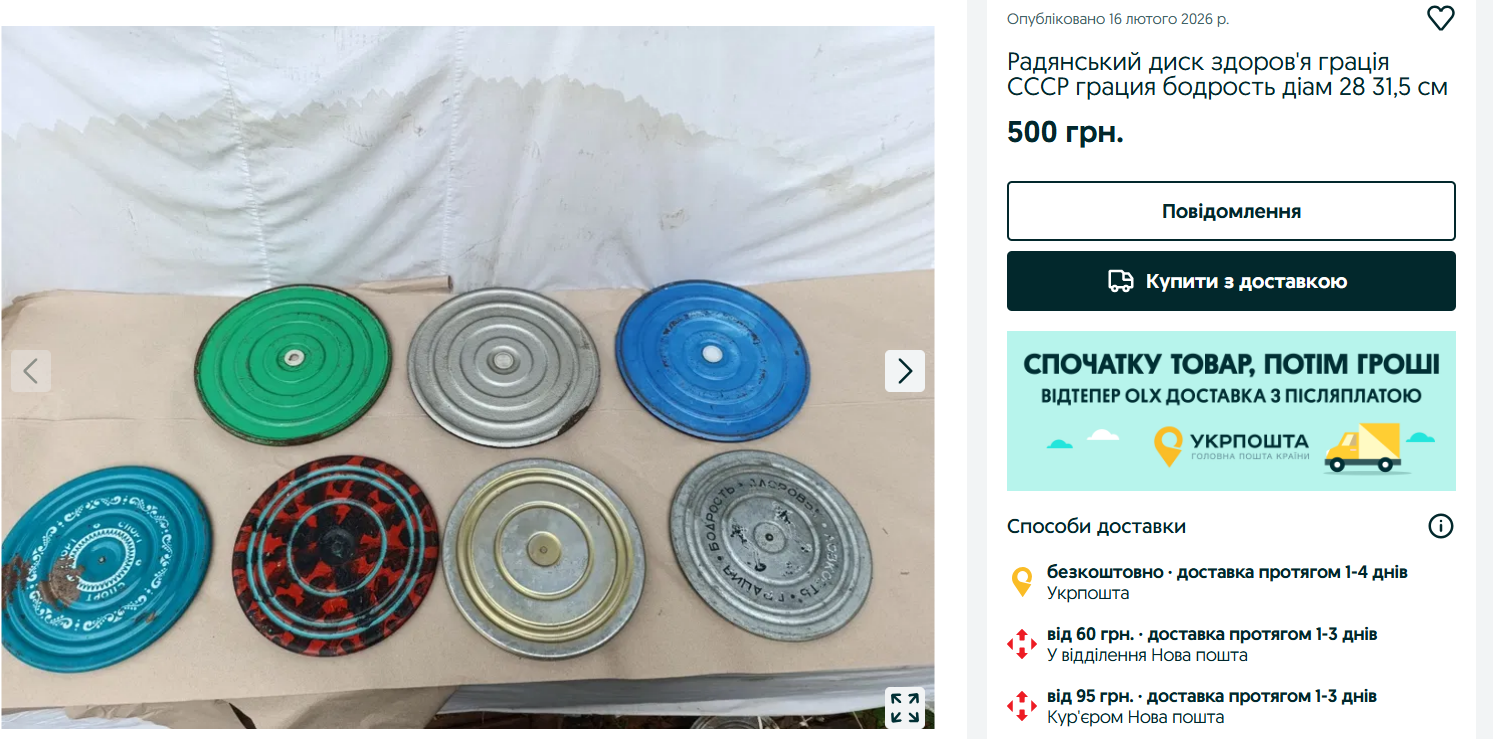Click Nova Poshta courier delivery icon
The height and width of the screenshot is (739, 1493).
(1022, 706)
